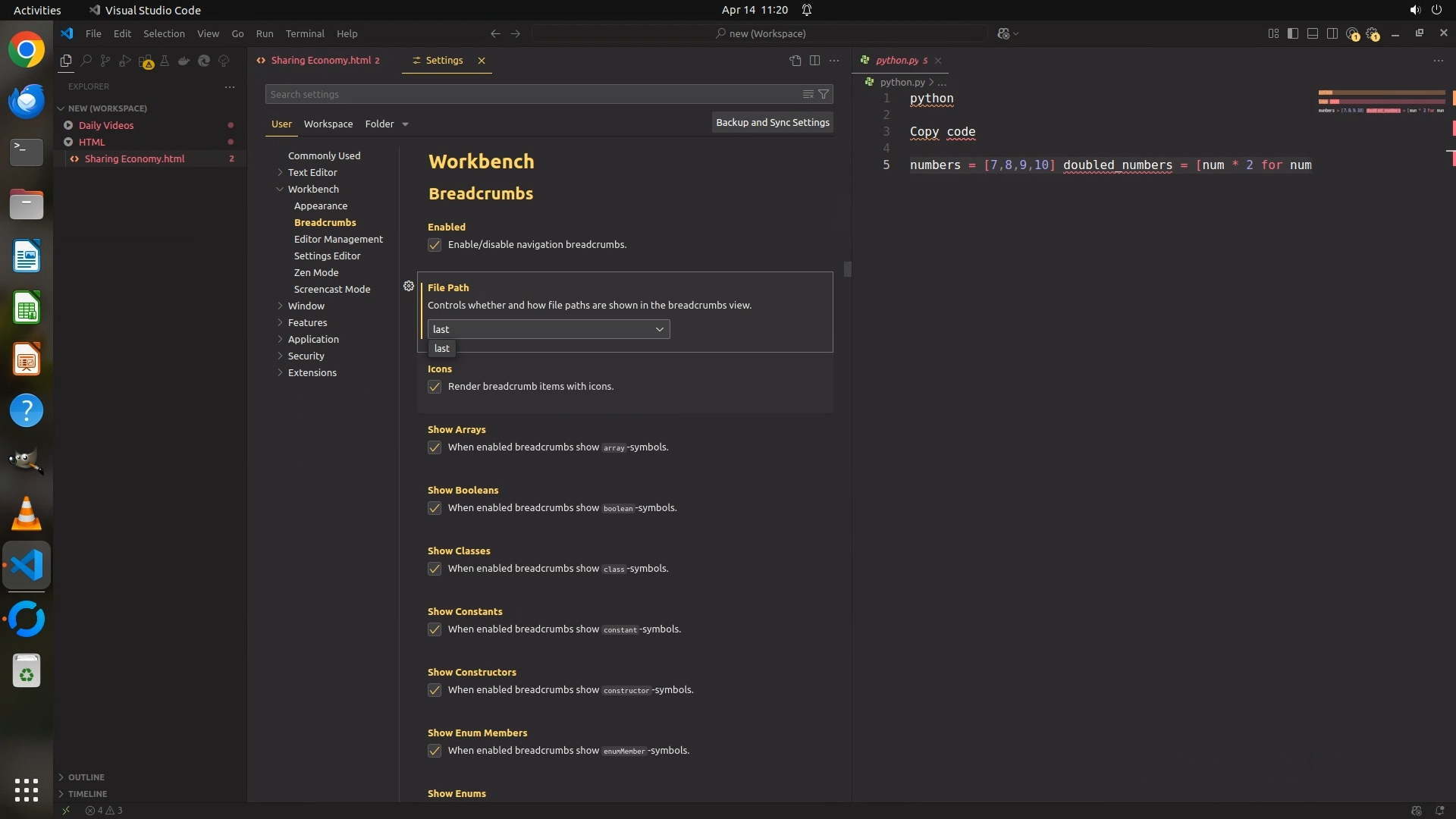Open the Terminal menu
The width and height of the screenshot is (1456, 819).
[305, 33]
